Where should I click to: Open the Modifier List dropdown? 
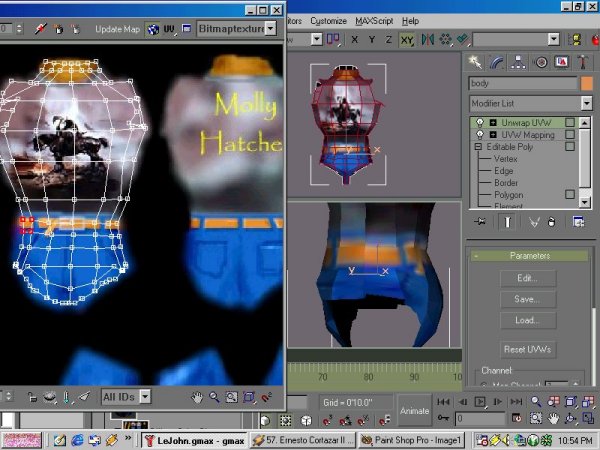pyautogui.click(x=587, y=103)
